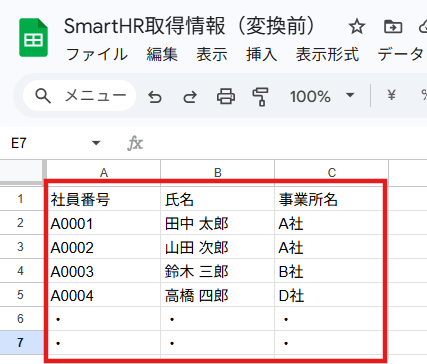Redo the last action

point(190,97)
